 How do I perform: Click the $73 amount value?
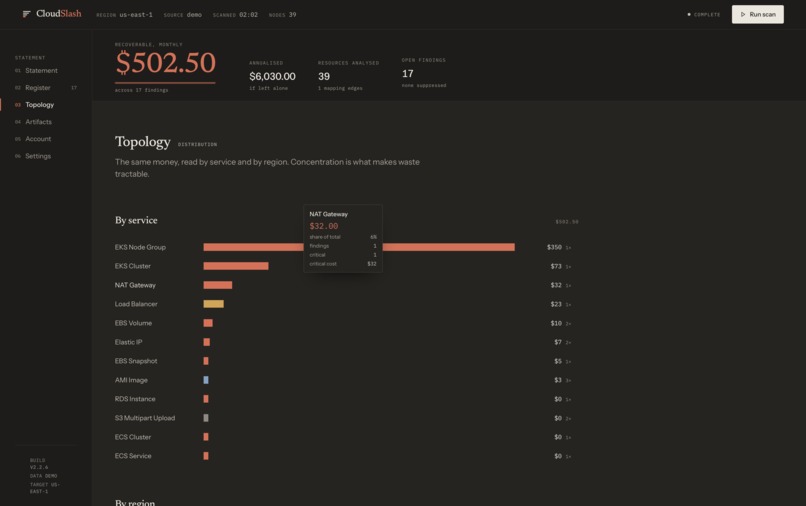556,266
